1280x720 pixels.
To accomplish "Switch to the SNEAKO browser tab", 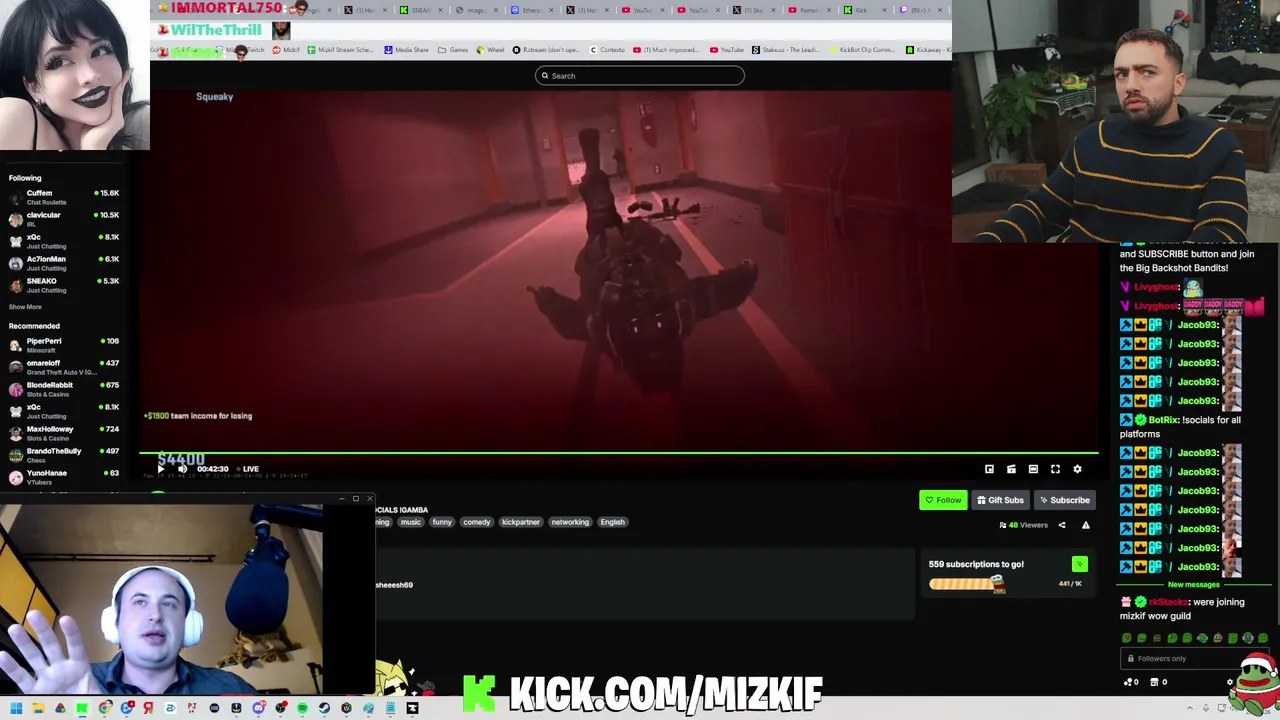I will [x=419, y=10].
